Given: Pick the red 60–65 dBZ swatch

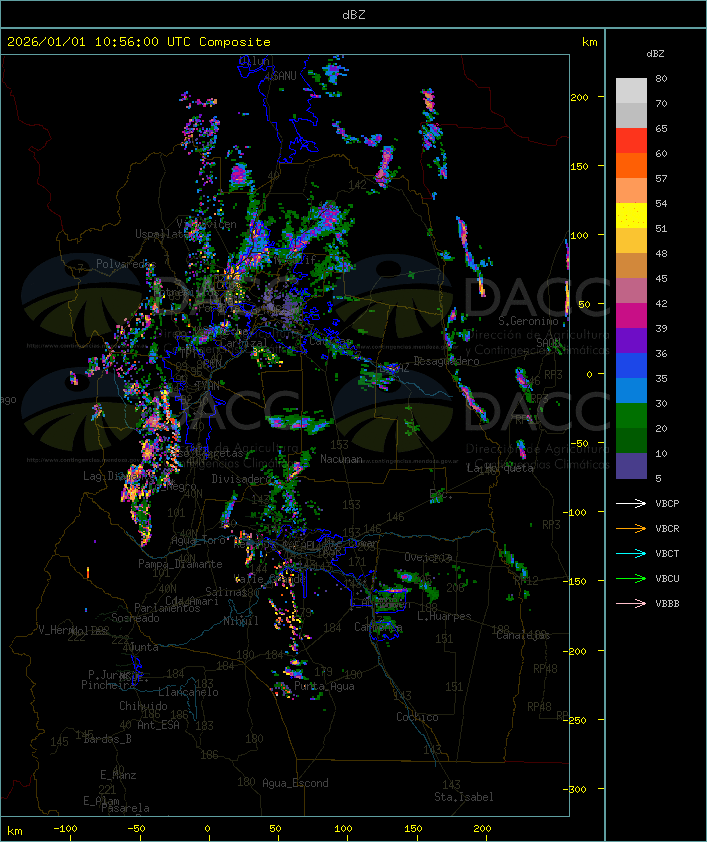Looking at the screenshot, I should pyautogui.click(x=631, y=141).
